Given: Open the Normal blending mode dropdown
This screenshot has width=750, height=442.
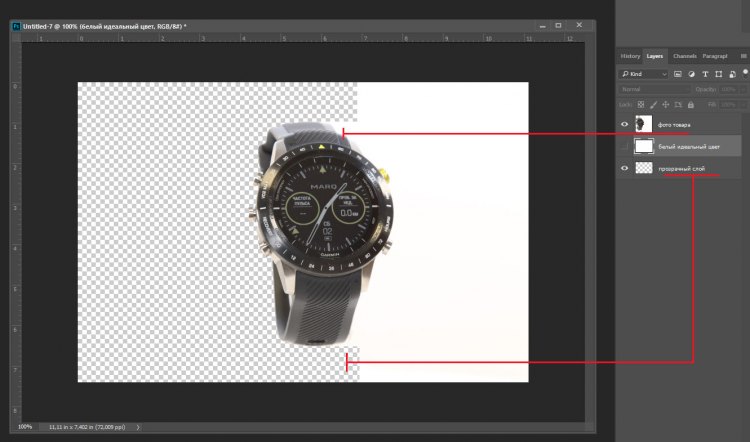Looking at the screenshot, I should click(654, 89).
